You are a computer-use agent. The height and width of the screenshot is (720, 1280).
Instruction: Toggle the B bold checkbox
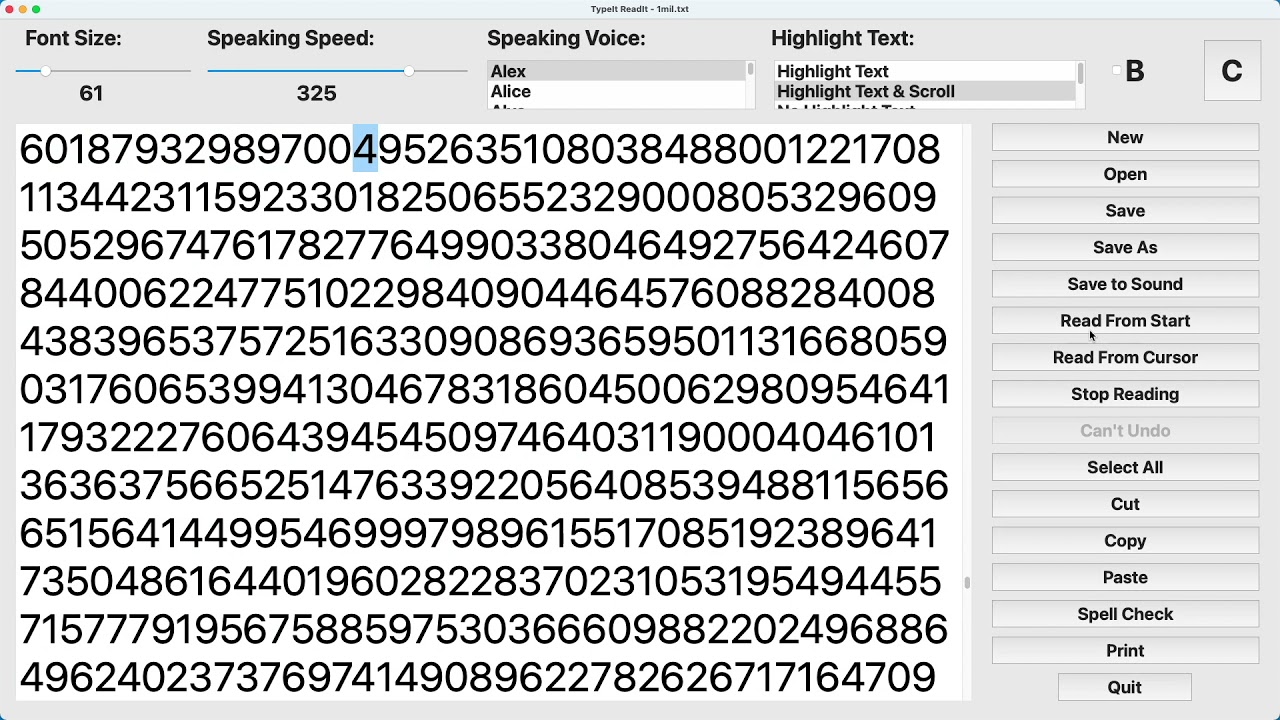coord(1117,71)
